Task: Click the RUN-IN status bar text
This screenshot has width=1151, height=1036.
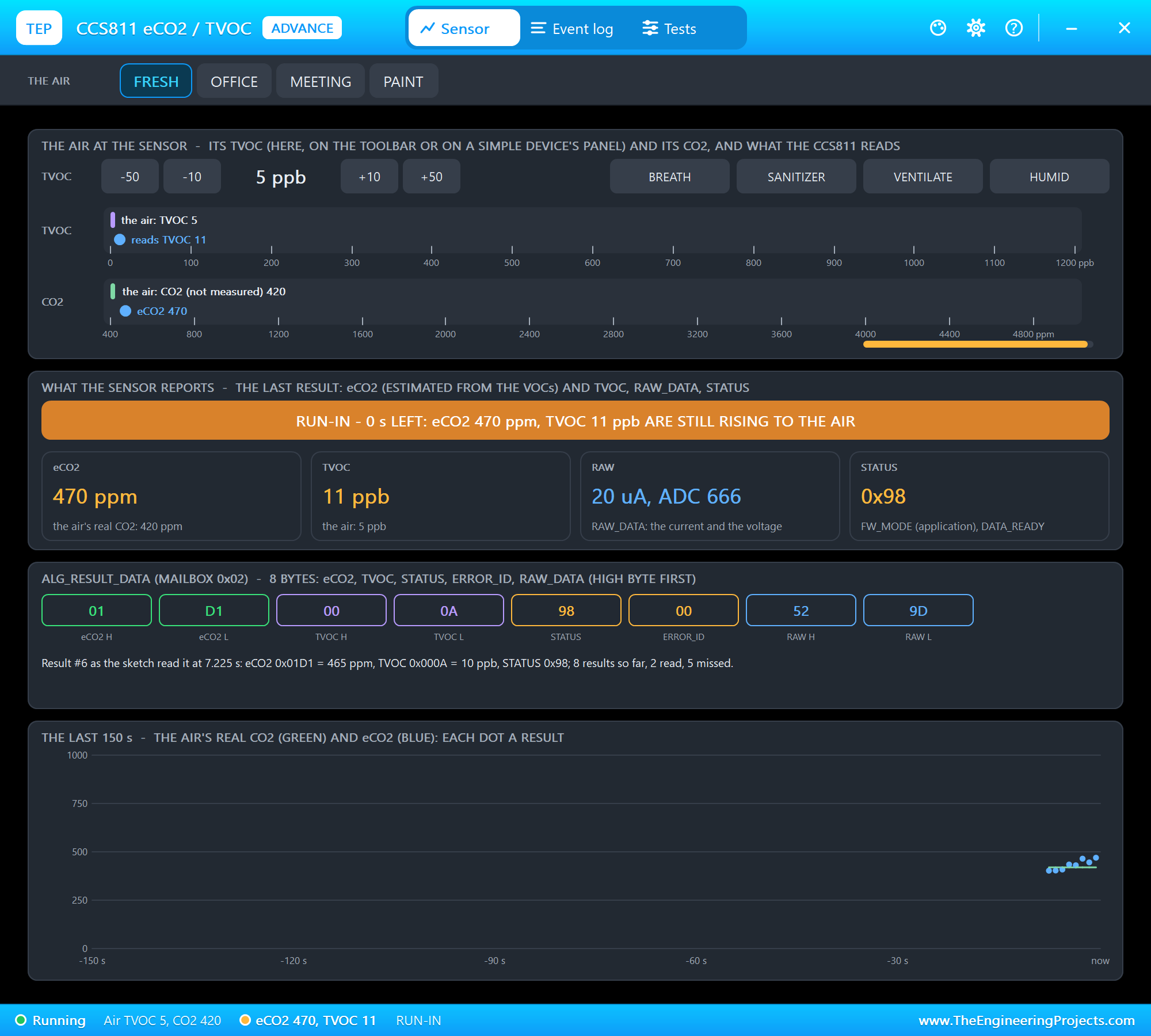Action: point(418,1020)
